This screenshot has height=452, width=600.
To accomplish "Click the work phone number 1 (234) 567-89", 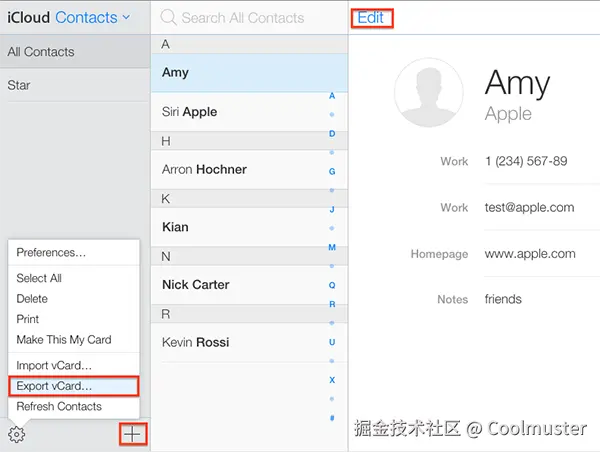I will coord(526,161).
